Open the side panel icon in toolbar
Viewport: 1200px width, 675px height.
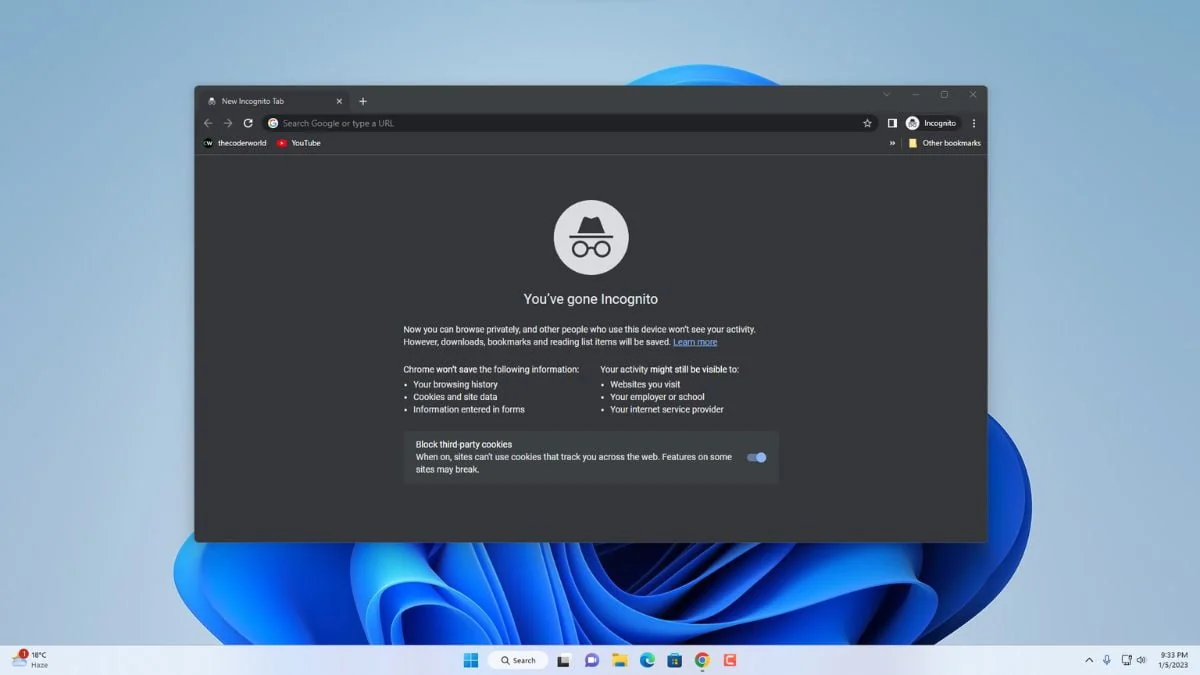tap(892, 123)
